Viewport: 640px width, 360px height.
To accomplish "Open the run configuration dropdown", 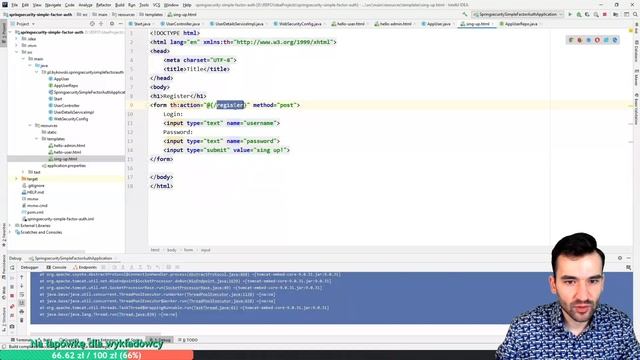I will [x=518, y=15].
